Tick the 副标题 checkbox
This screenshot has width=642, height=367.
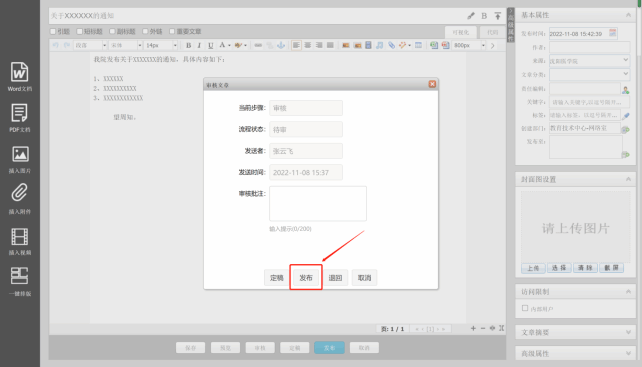[x=112, y=31]
